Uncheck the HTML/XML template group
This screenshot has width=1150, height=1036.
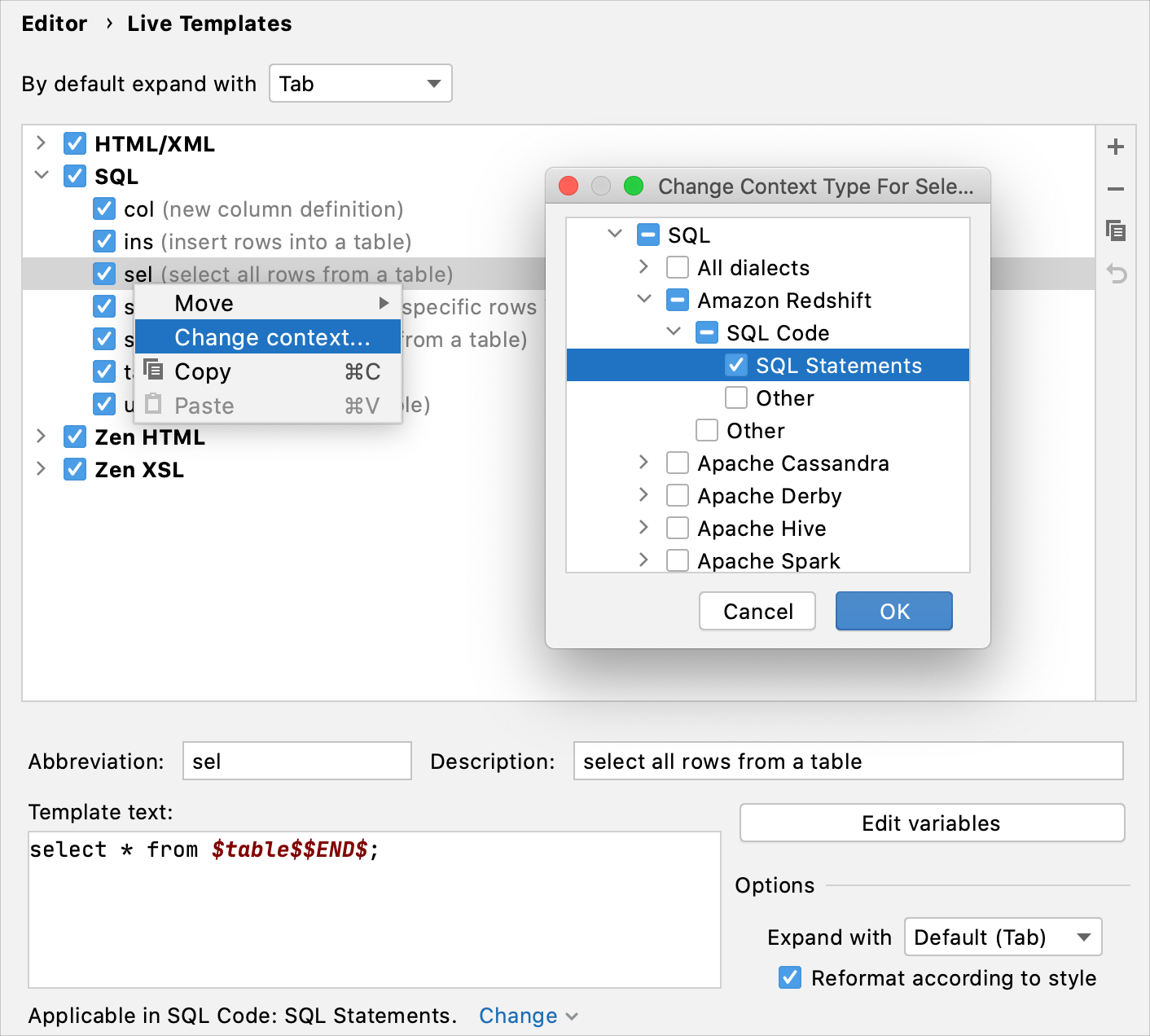tap(74, 143)
